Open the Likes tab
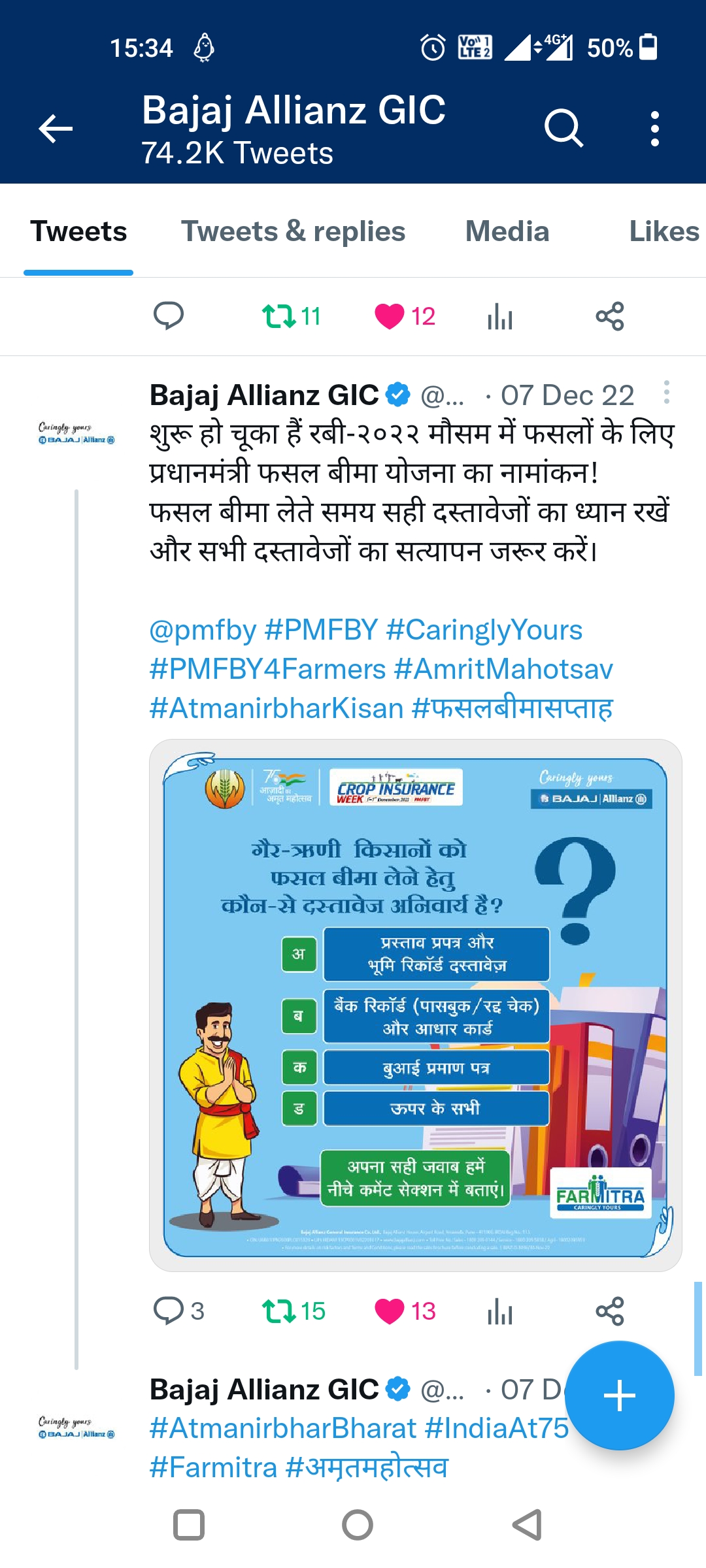The width and height of the screenshot is (706, 1568). (664, 231)
